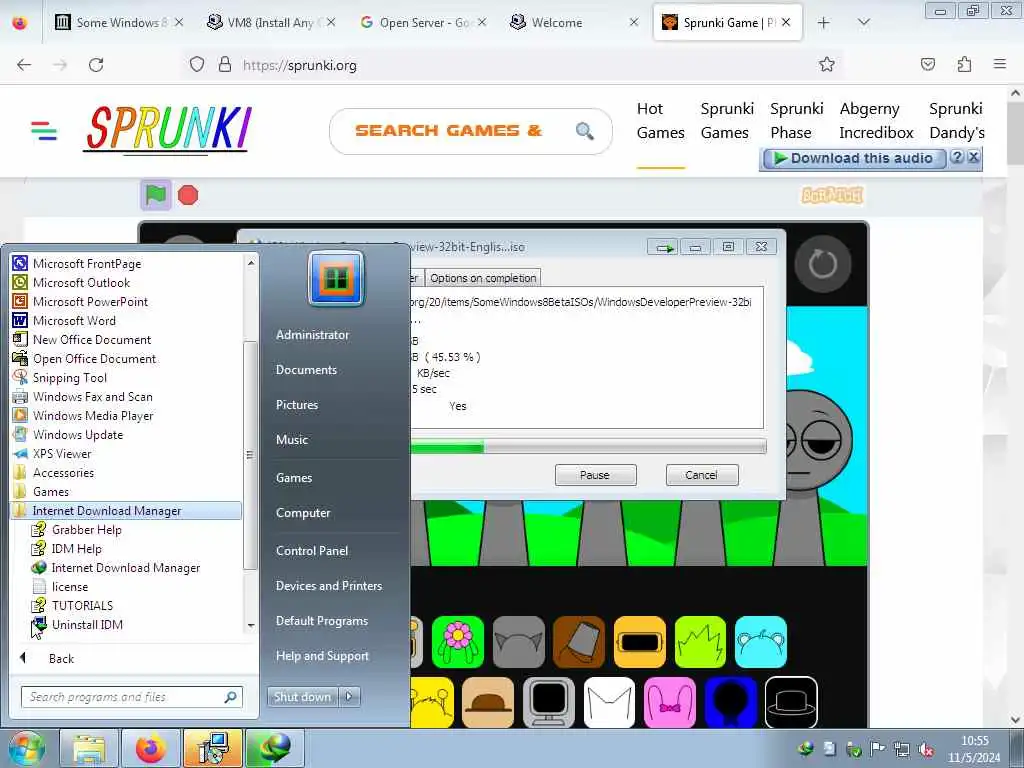Select the white cat Sprunki icon

[x=609, y=702]
